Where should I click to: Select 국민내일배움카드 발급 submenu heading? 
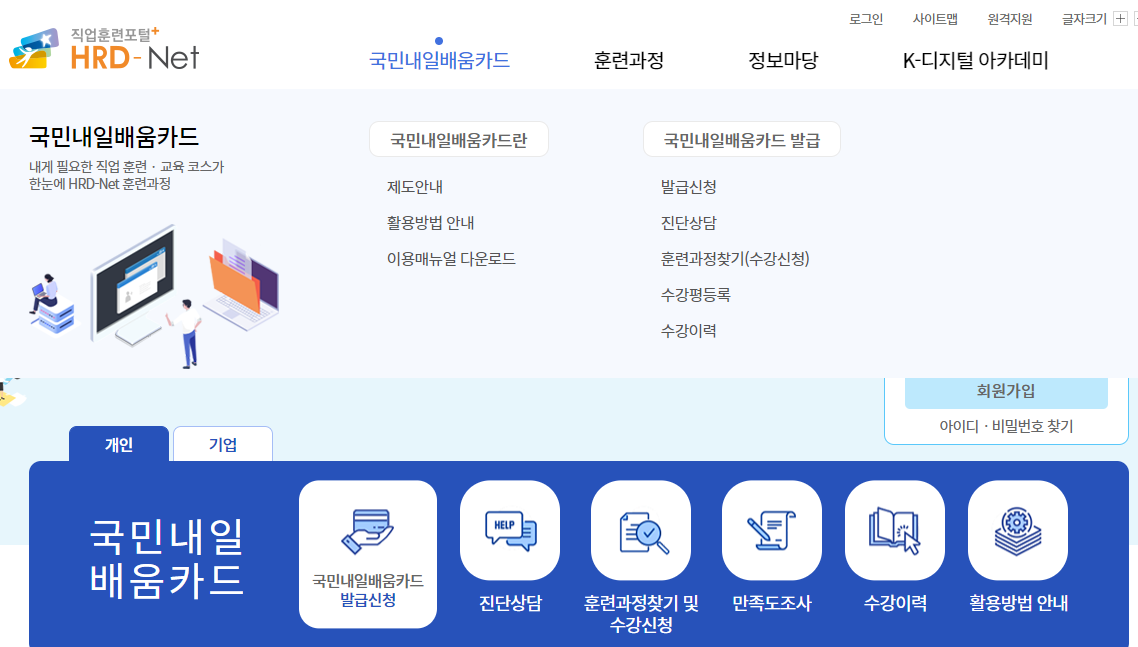pos(742,139)
